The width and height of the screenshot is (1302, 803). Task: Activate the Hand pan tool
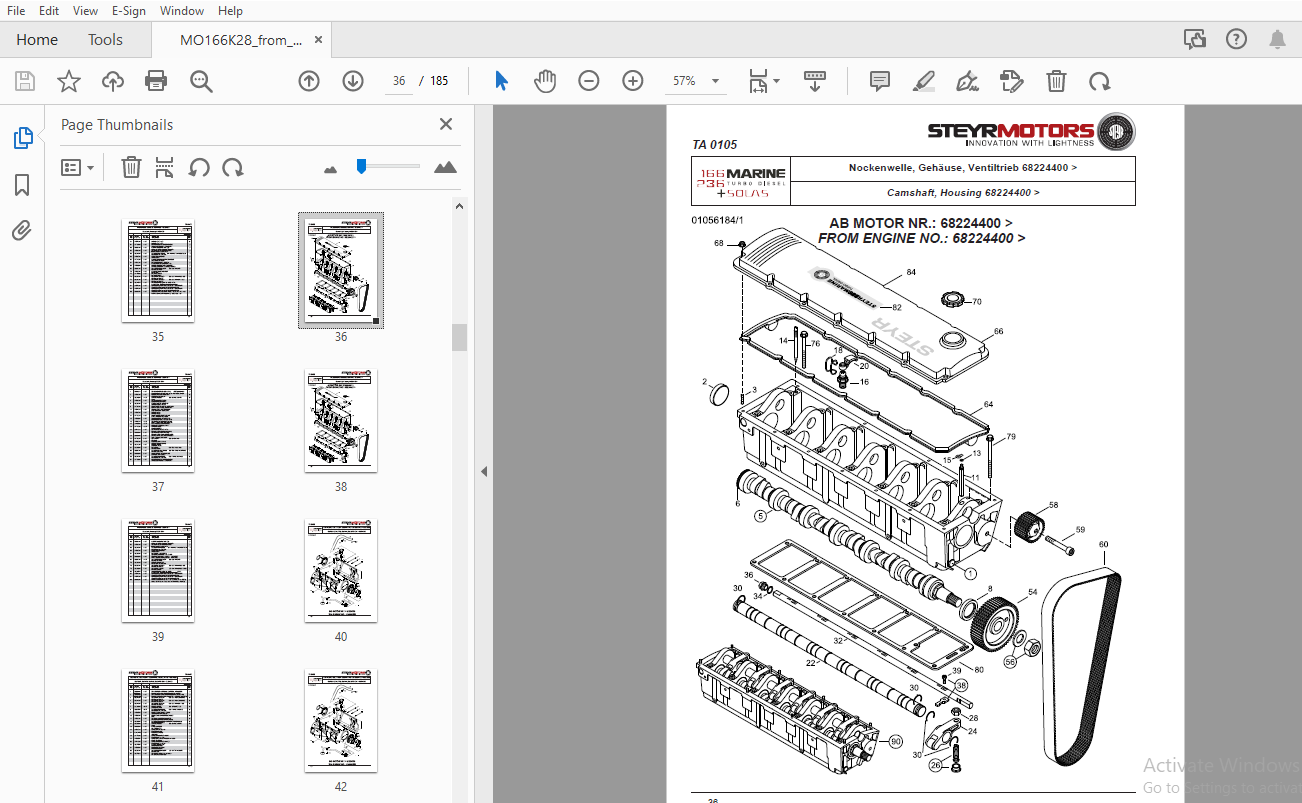[545, 81]
